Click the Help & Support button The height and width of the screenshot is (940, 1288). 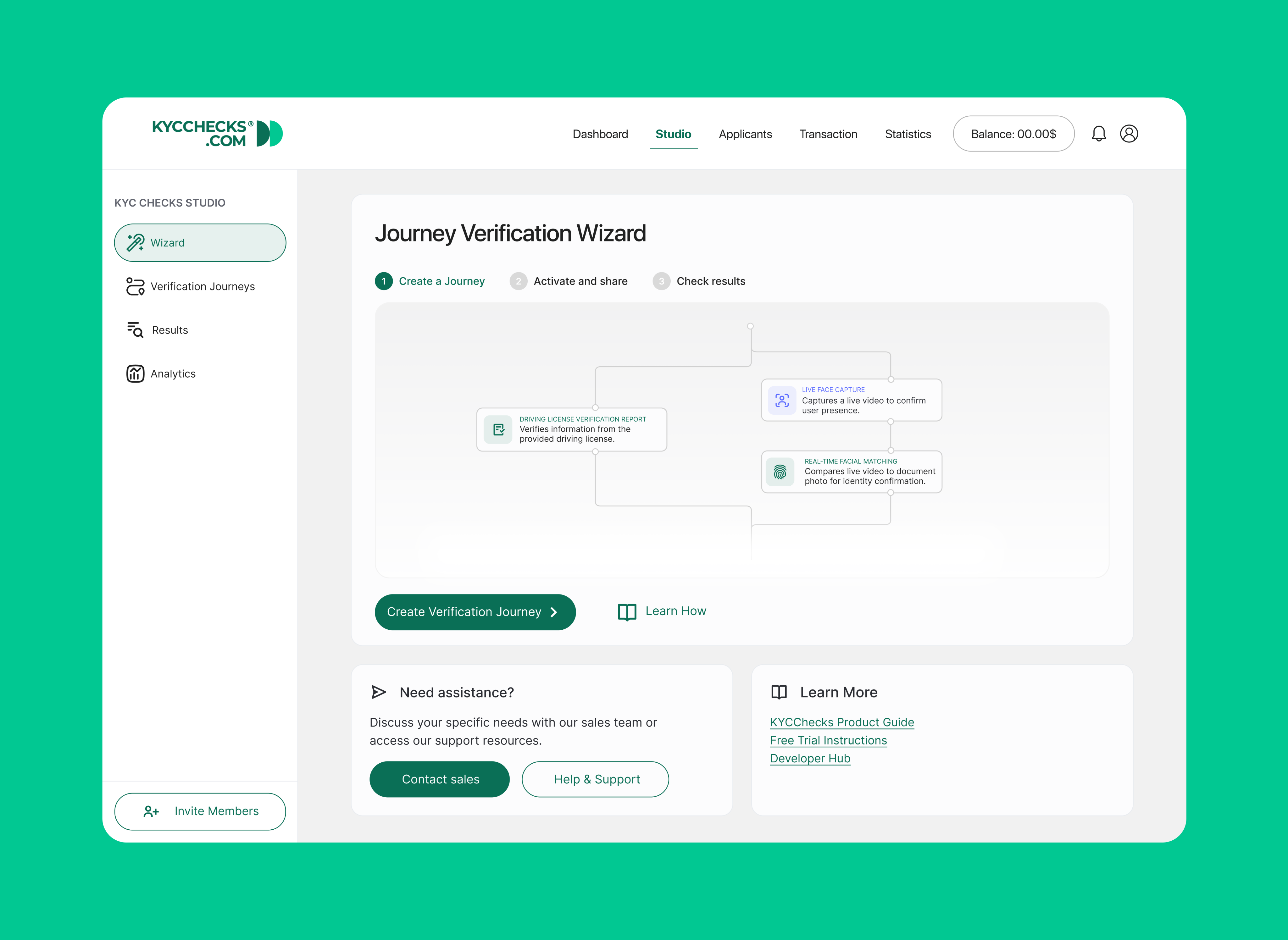(595, 780)
